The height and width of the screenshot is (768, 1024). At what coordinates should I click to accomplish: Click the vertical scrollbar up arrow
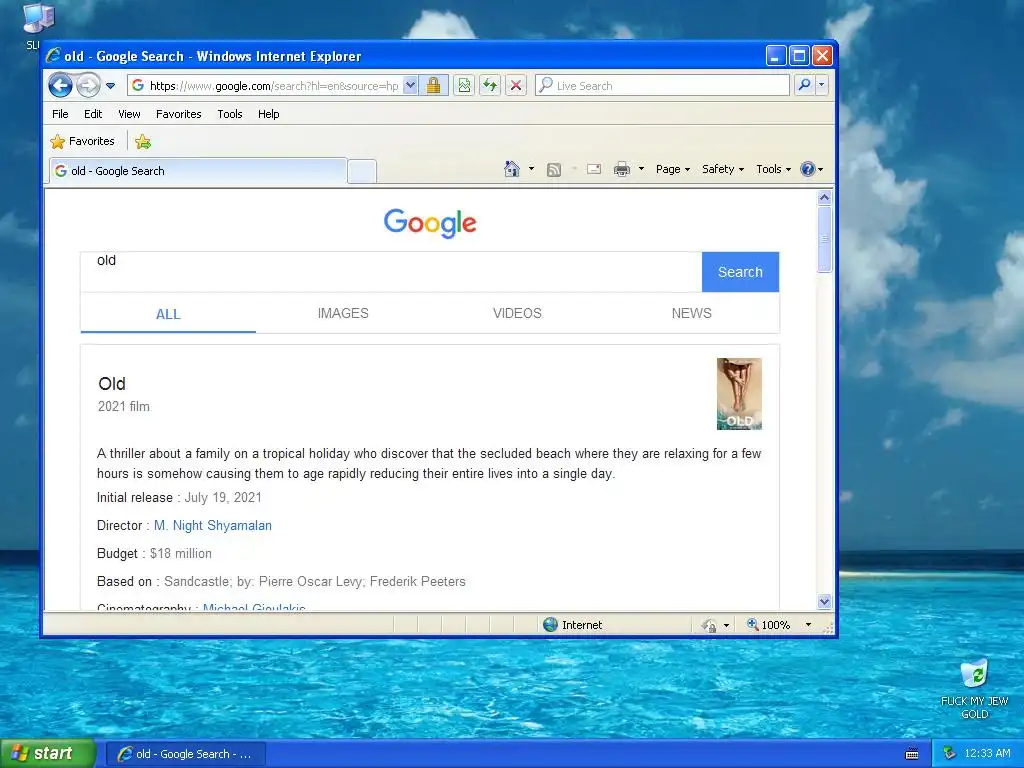tap(824, 197)
